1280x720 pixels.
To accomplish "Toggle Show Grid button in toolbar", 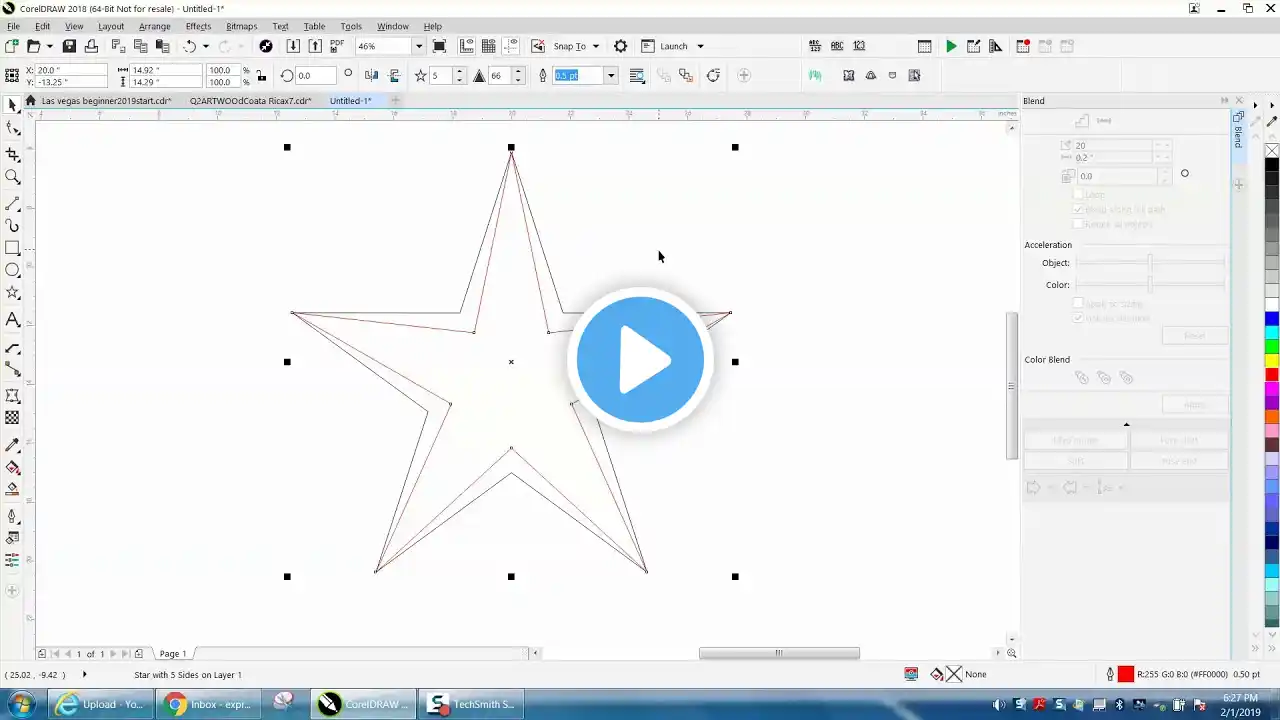I will pyautogui.click(x=489, y=46).
